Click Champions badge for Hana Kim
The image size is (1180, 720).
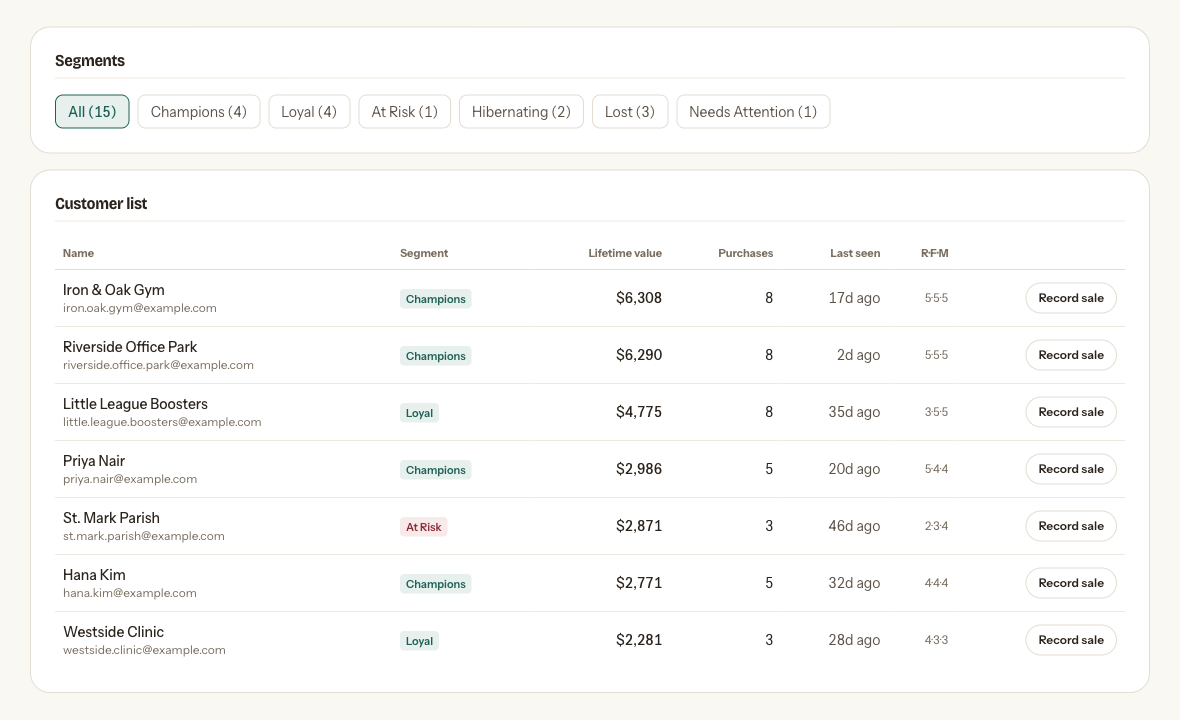click(436, 584)
